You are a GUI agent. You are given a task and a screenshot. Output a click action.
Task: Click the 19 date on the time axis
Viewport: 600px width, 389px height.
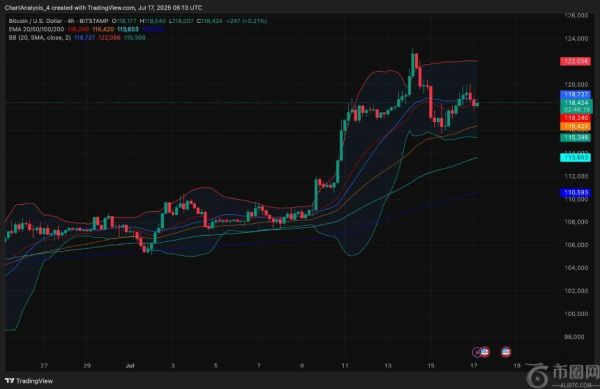click(x=517, y=366)
